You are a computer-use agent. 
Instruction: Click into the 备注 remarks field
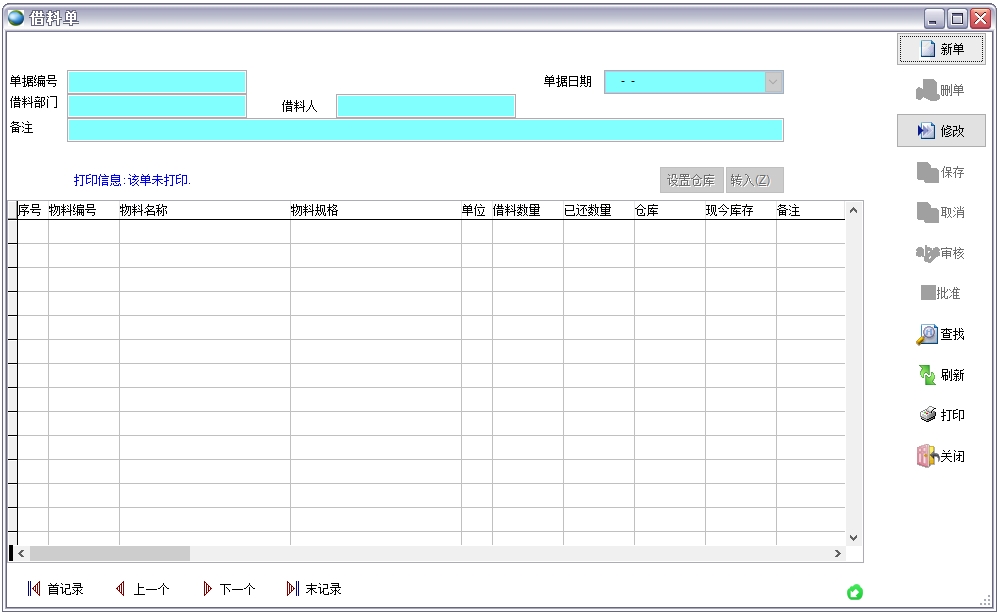tap(425, 130)
